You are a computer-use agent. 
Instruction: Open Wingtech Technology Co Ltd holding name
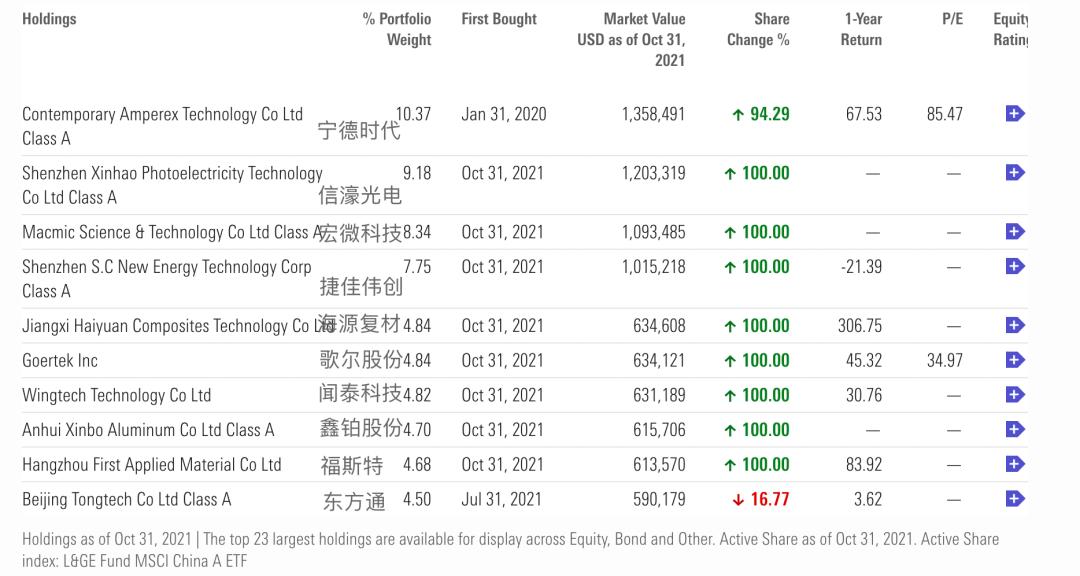pyautogui.click(x=116, y=395)
